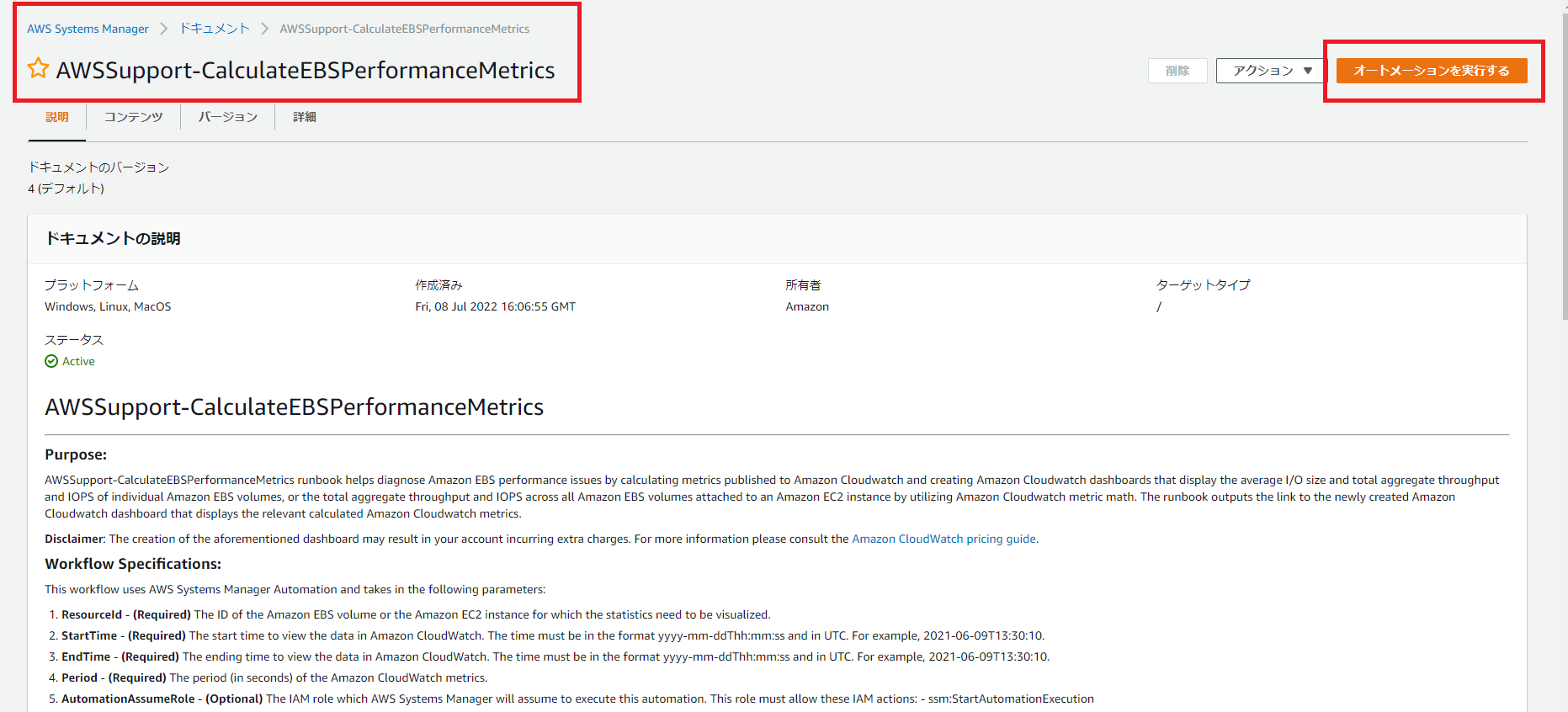Switch to the コンテンツ tab

(133, 117)
